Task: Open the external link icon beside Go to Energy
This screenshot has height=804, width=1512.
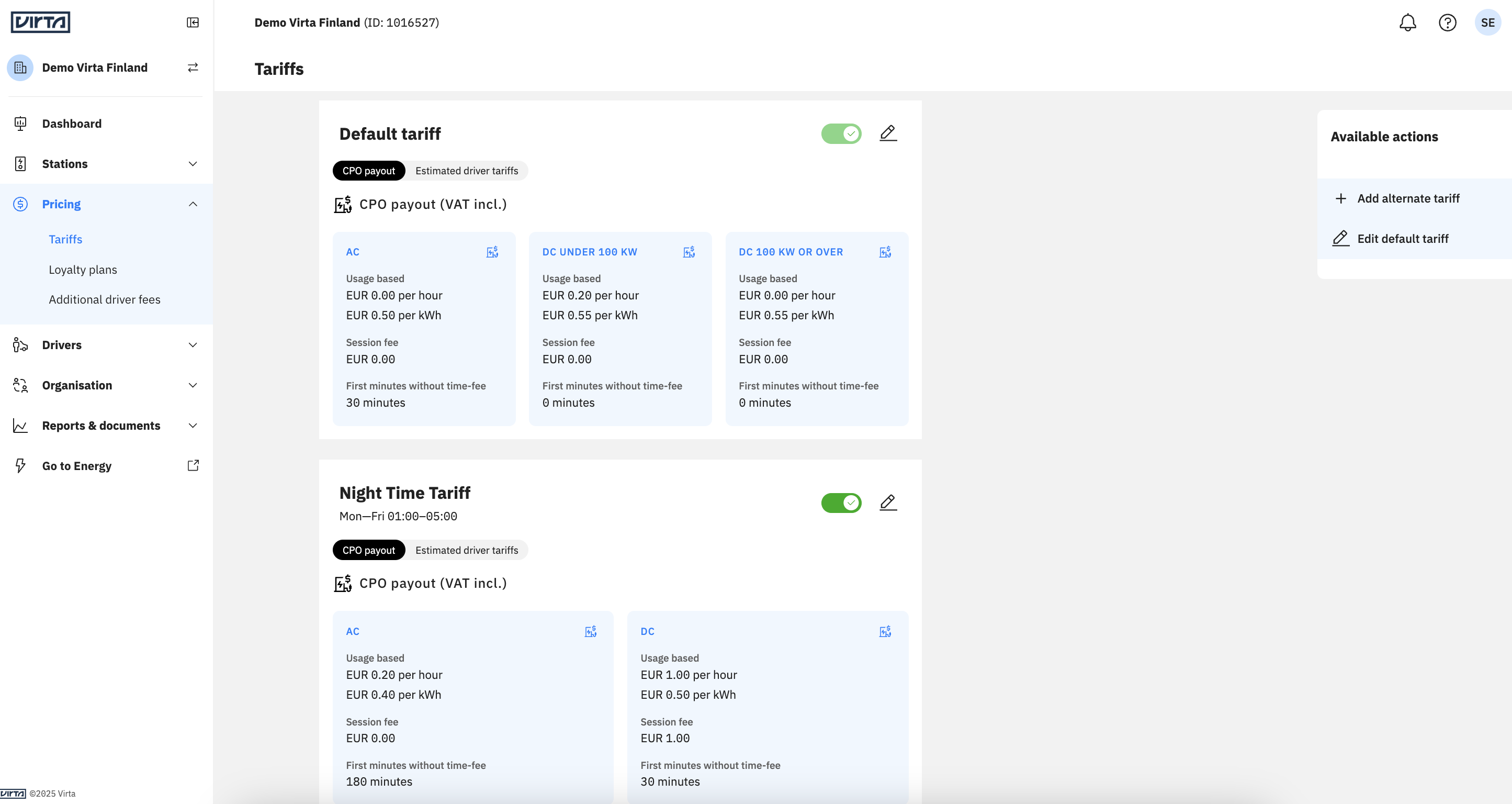Action: tap(193, 466)
